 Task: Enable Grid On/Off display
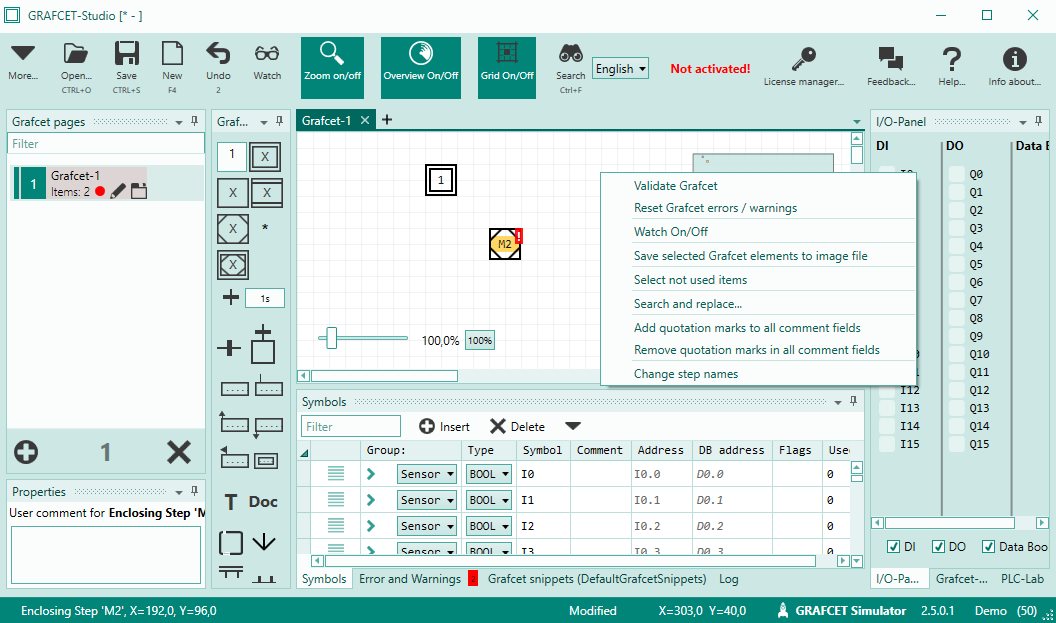pos(506,67)
